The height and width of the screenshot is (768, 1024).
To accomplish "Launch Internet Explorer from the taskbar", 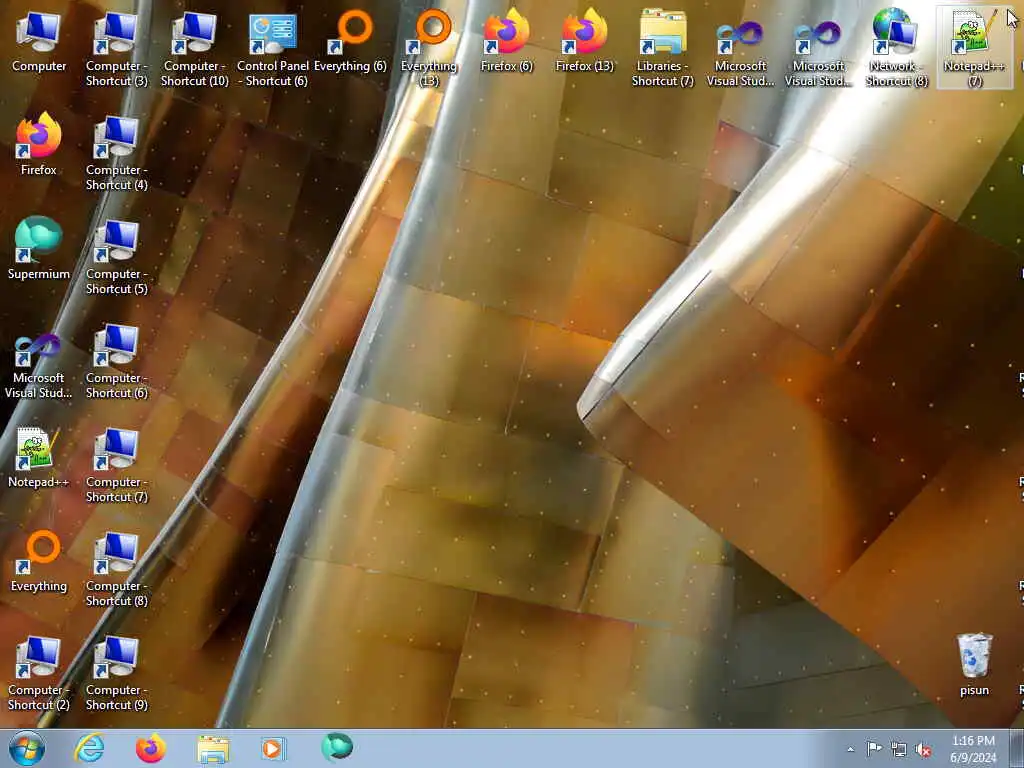I will tap(89, 748).
